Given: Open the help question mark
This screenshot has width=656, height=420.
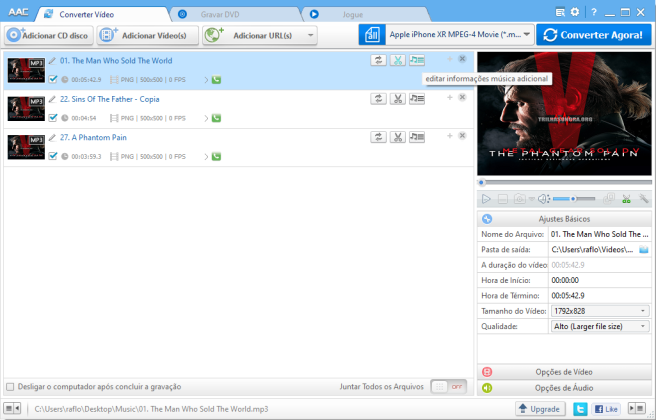Looking at the screenshot, I should click(x=594, y=12).
